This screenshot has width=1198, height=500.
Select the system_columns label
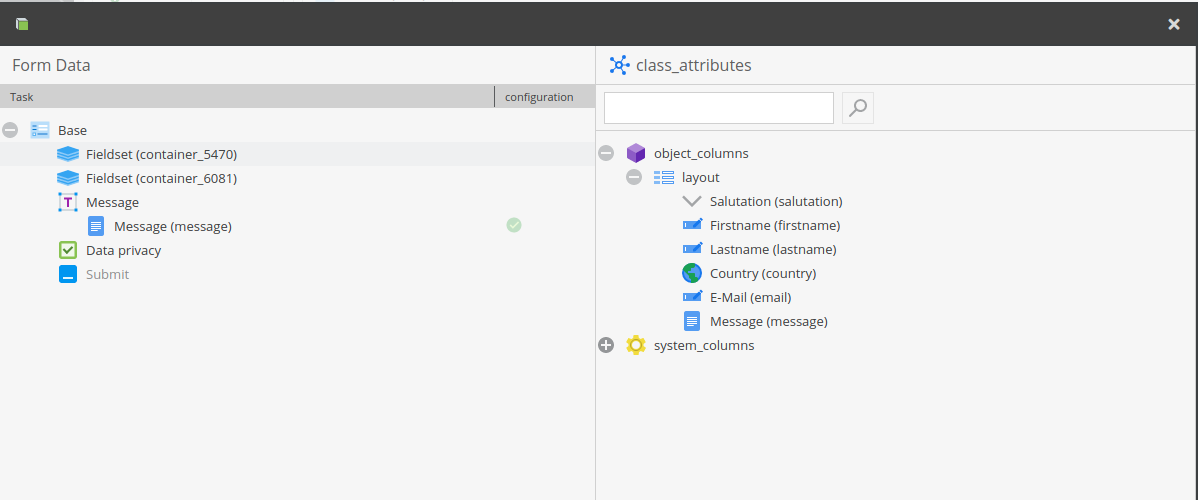[x=704, y=346]
